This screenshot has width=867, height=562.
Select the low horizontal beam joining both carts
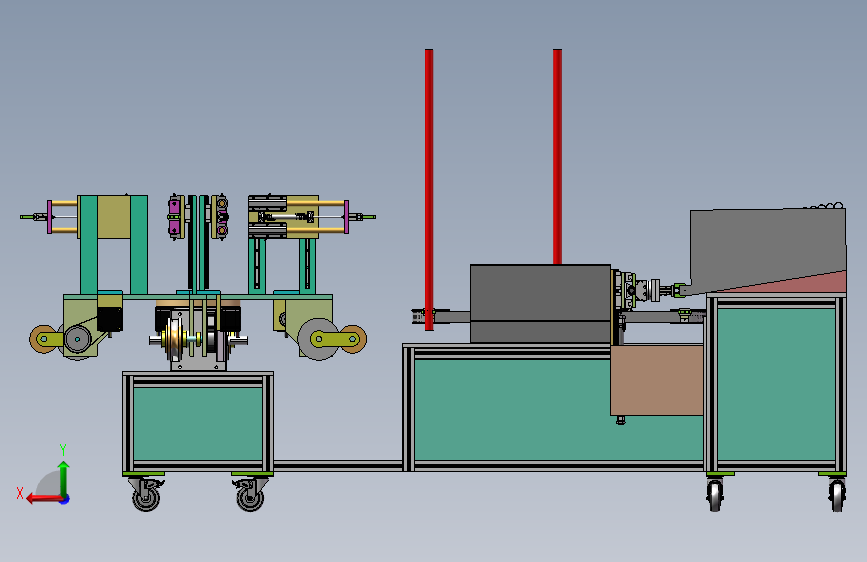[x=338, y=466]
